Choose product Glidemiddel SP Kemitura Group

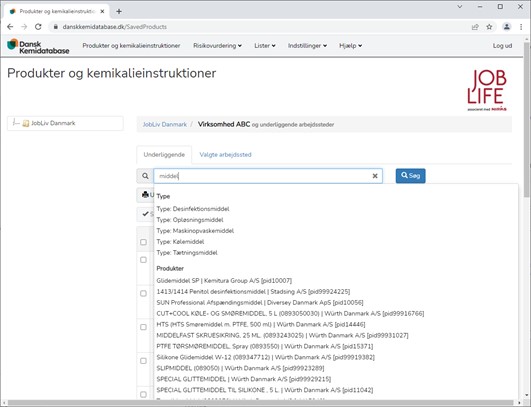[x=224, y=281]
